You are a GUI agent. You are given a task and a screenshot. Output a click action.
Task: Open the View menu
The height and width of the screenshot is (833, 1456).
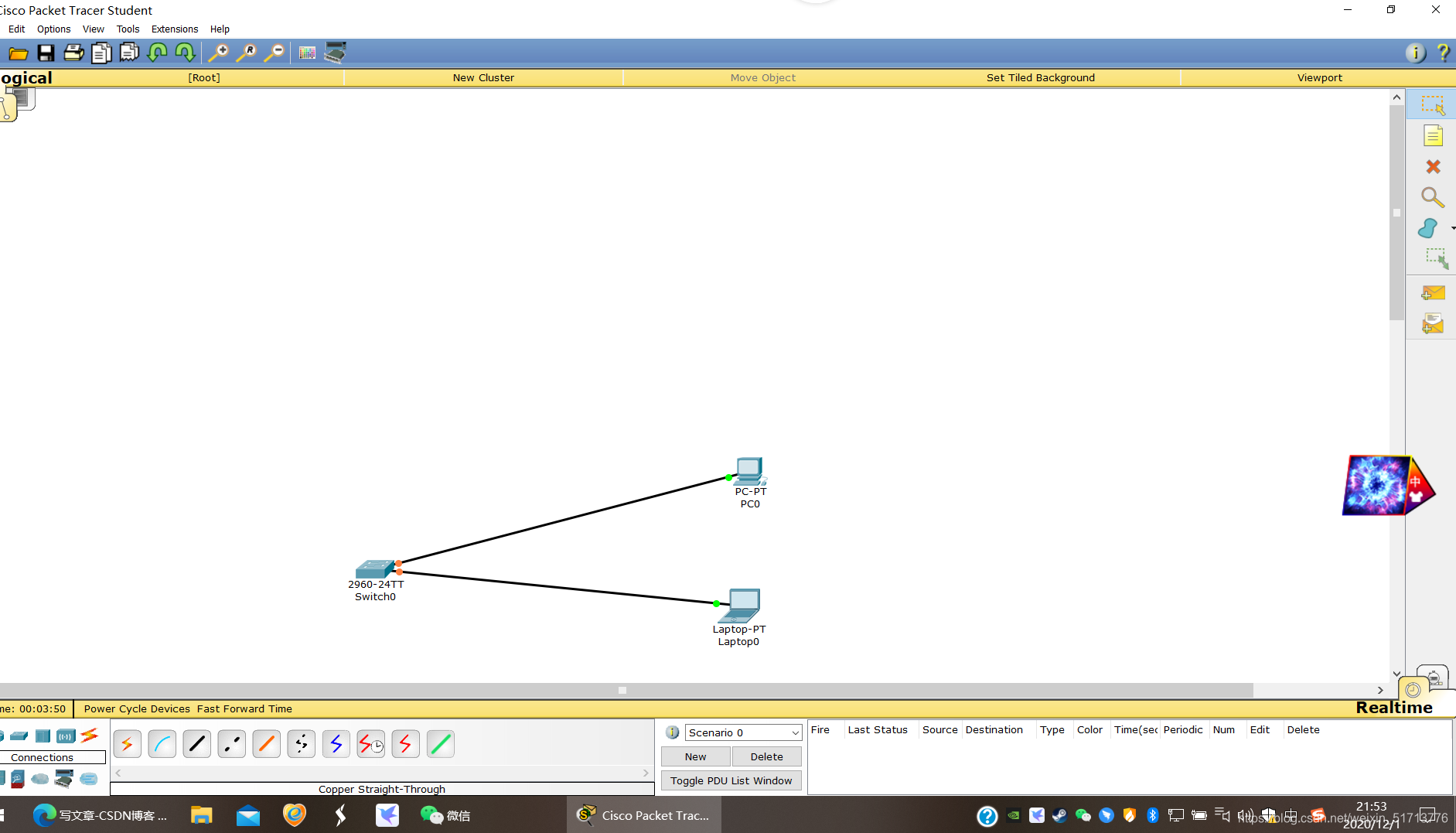(x=94, y=29)
